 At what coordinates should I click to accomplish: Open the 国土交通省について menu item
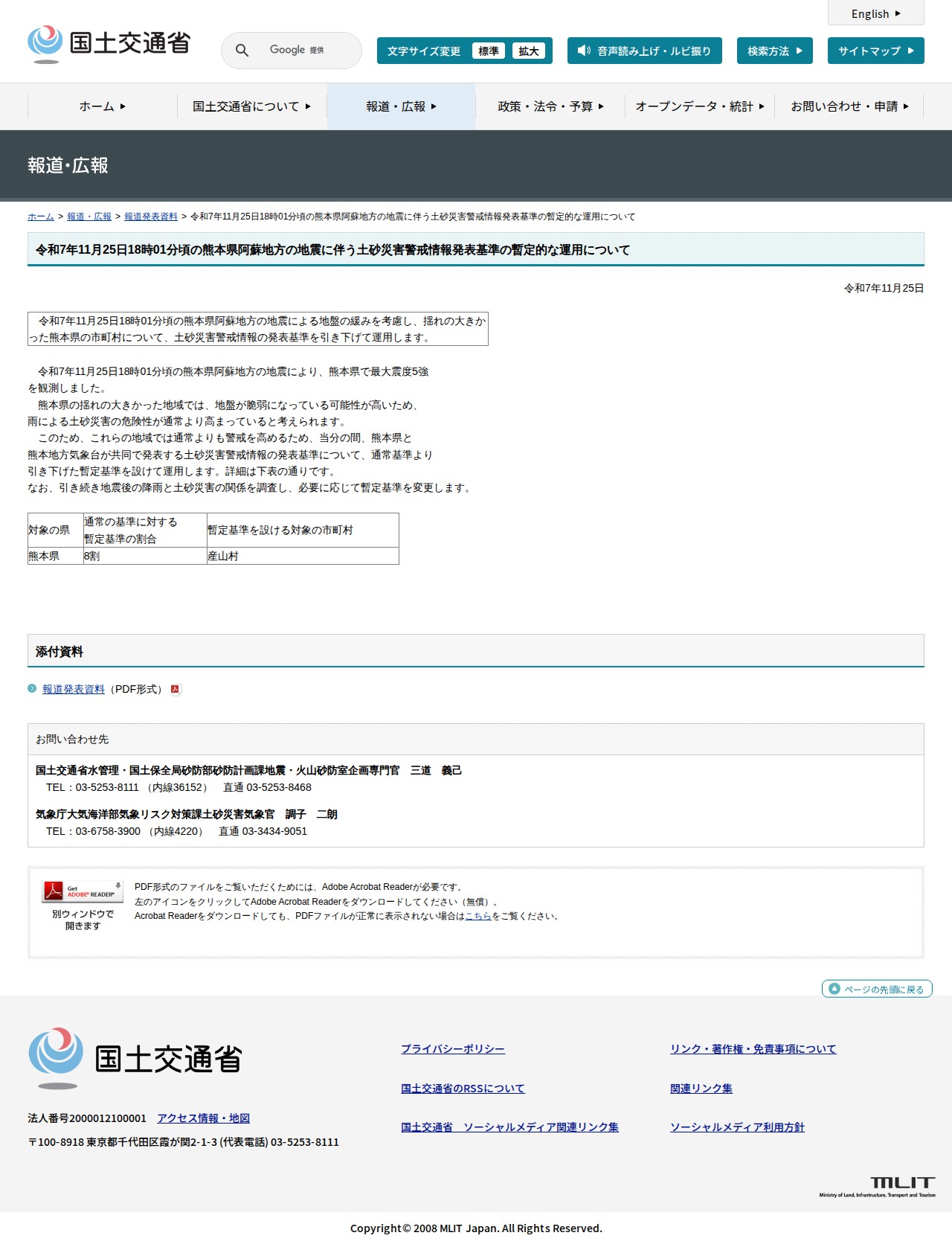tap(252, 106)
